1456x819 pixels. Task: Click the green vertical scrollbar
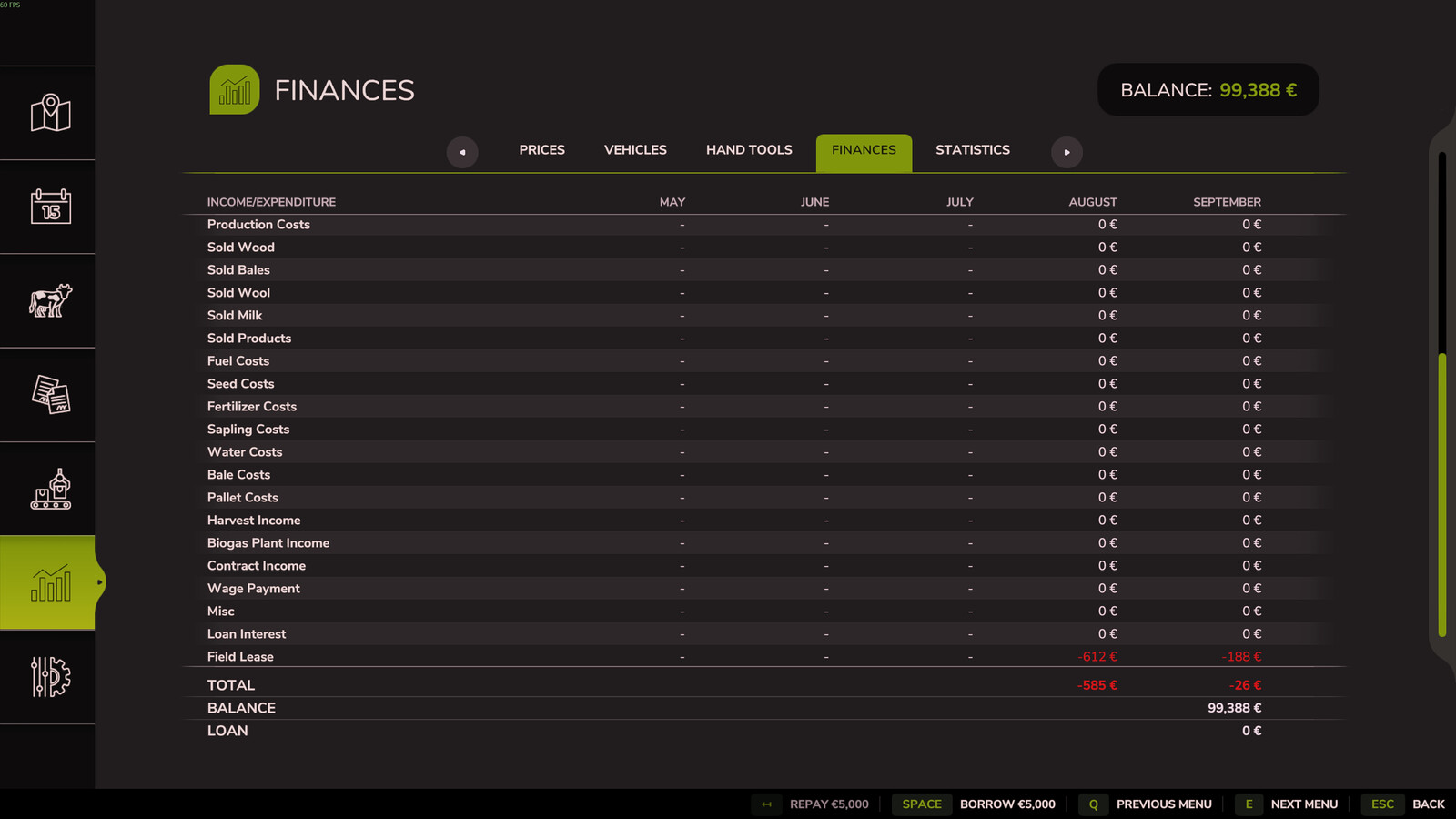[x=1442, y=496]
